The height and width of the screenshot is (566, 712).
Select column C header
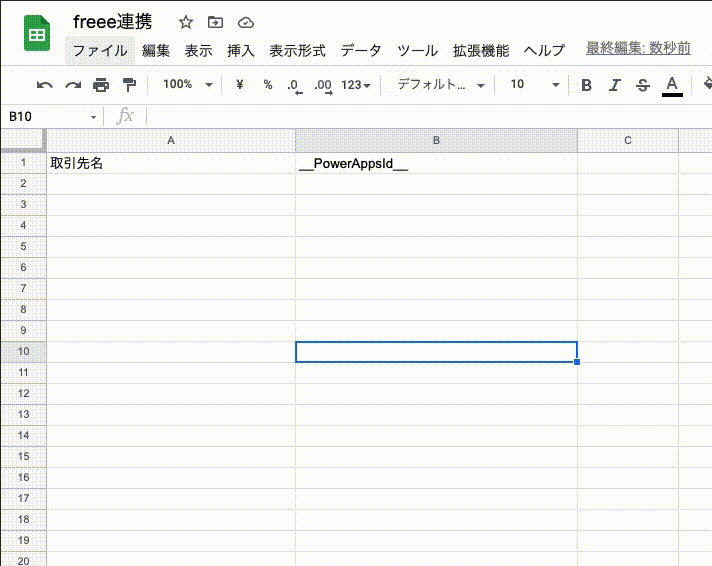[628, 140]
